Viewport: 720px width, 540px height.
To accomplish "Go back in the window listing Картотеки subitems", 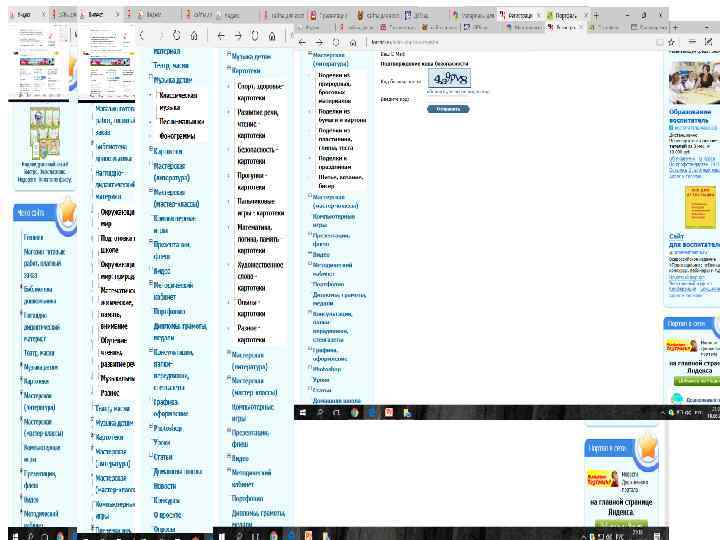I will click(x=221, y=35).
